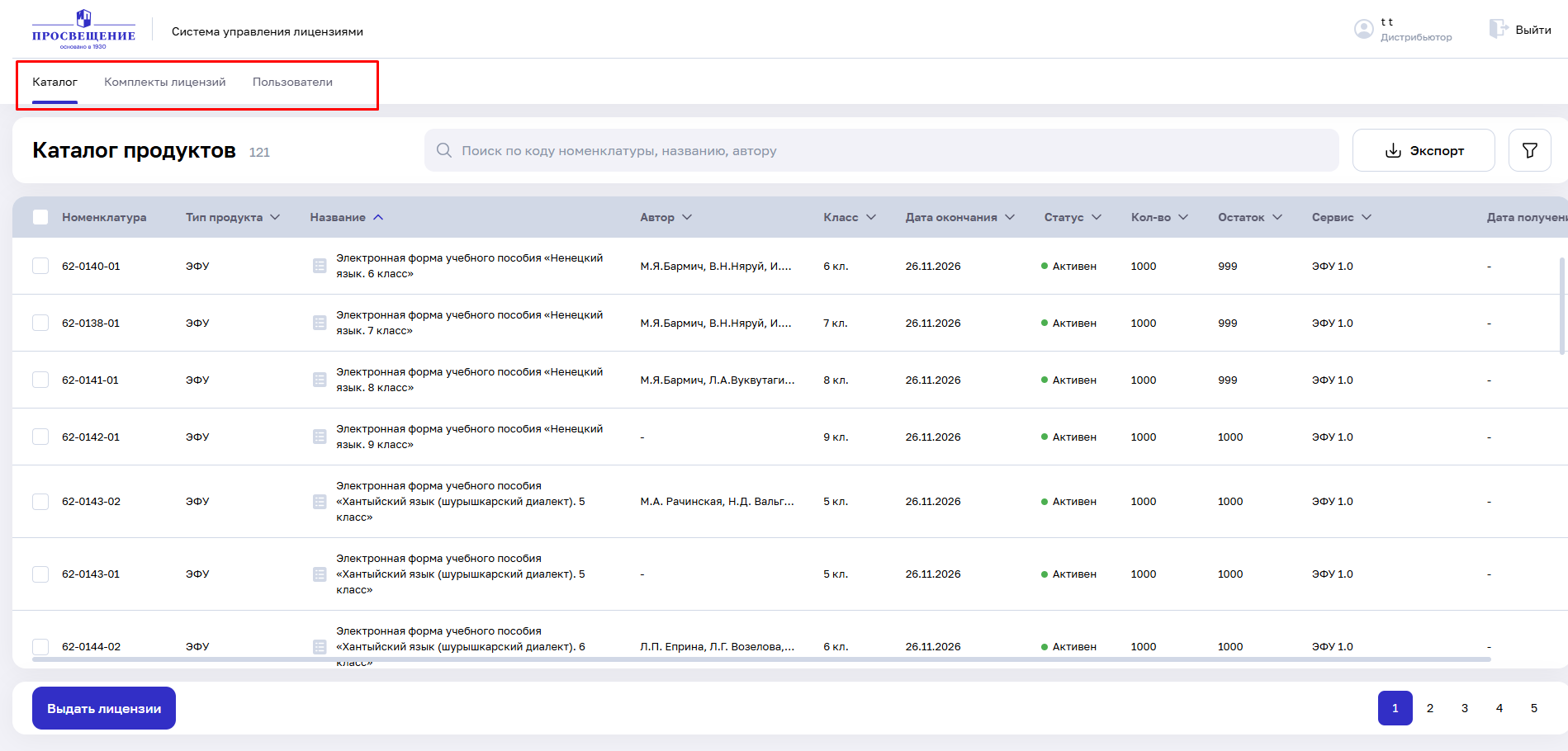The image size is (1568, 751).
Task: Click document icon for product 62-0143-02
Action: click(x=320, y=502)
